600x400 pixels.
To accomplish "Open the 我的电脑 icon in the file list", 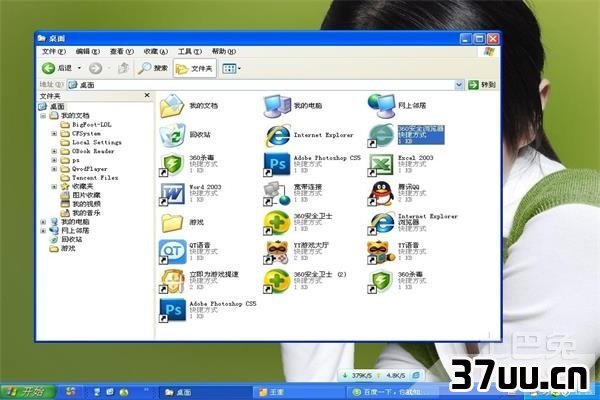I will pyautogui.click(x=277, y=106).
